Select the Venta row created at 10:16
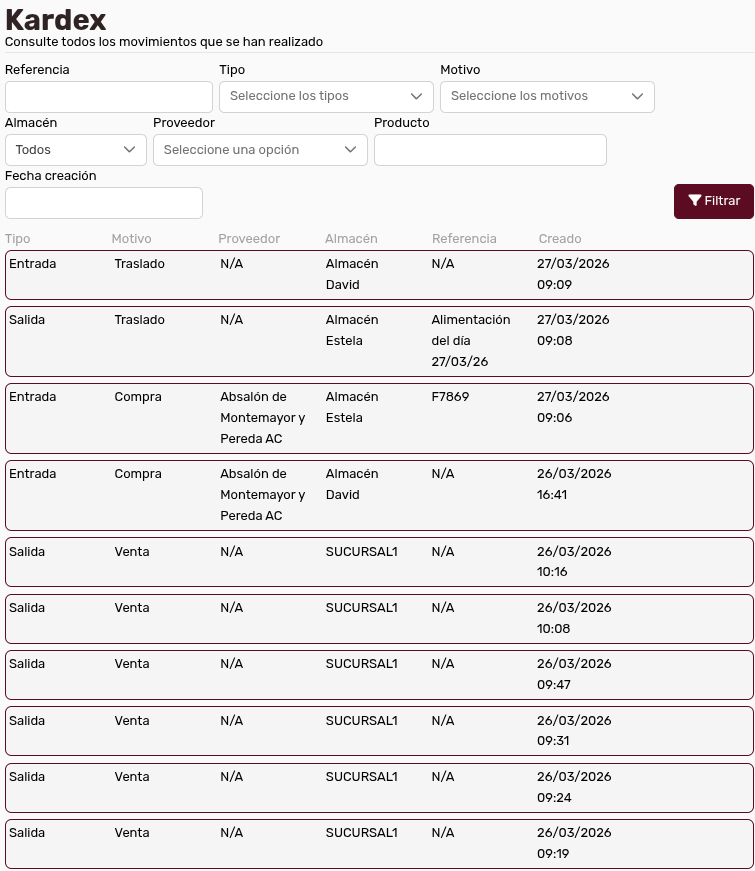 pyautogui.click(x=379, y=562)
